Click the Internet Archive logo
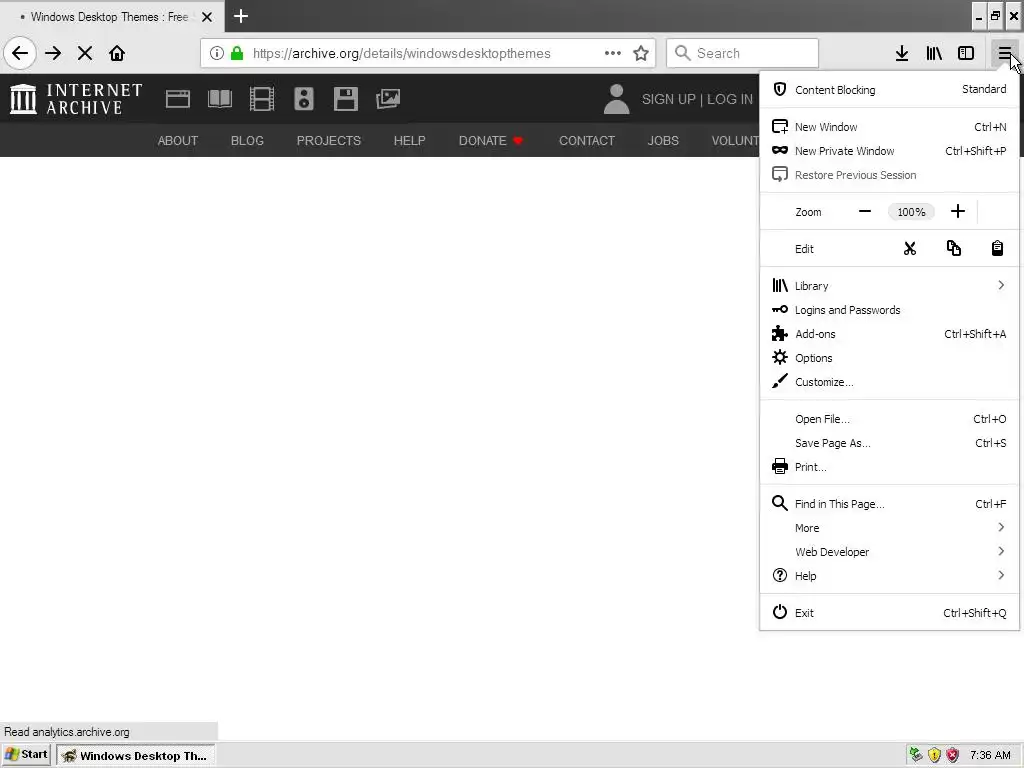Screen dimensions: 1024x768 [x=76, y=99]
